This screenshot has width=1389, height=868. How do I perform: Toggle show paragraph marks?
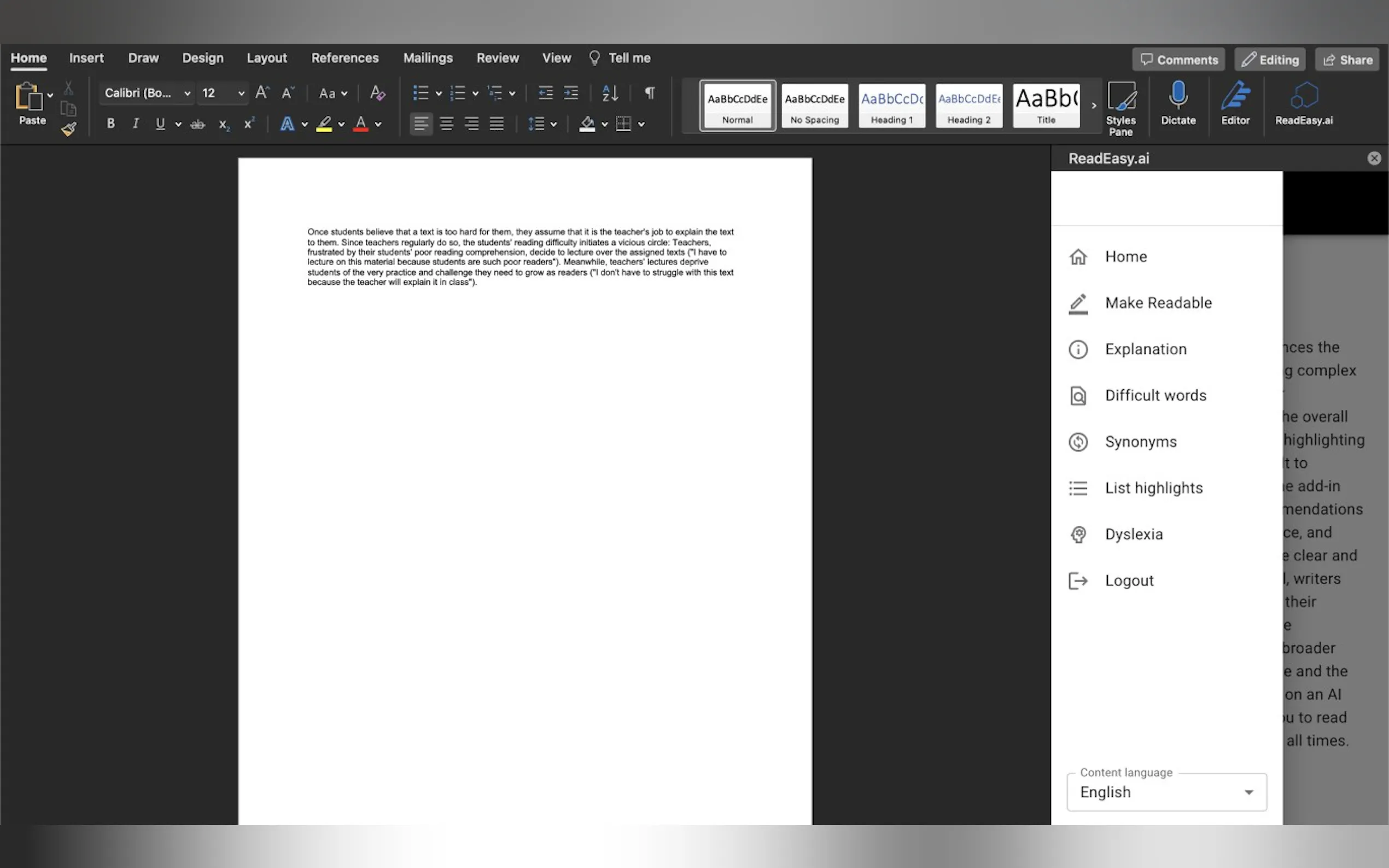(650, 93)
